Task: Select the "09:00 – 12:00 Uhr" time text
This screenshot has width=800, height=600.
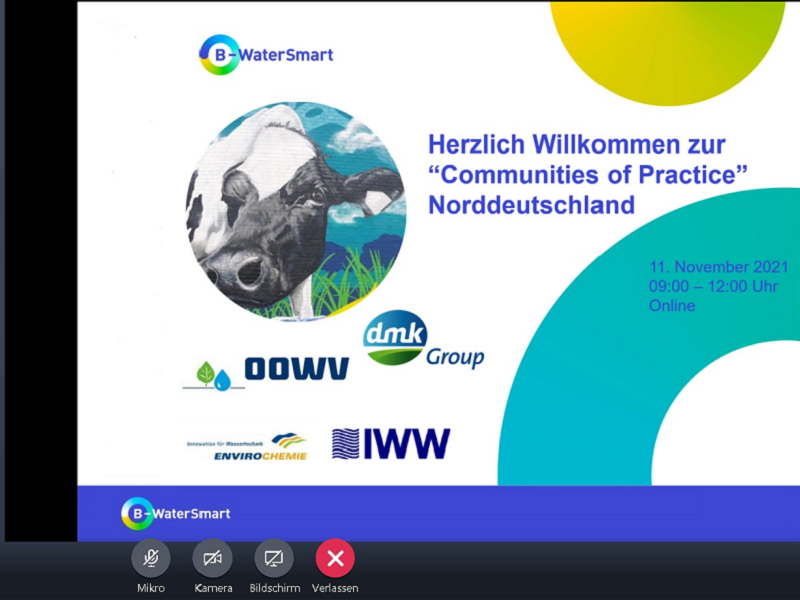Action: point(713,286)
